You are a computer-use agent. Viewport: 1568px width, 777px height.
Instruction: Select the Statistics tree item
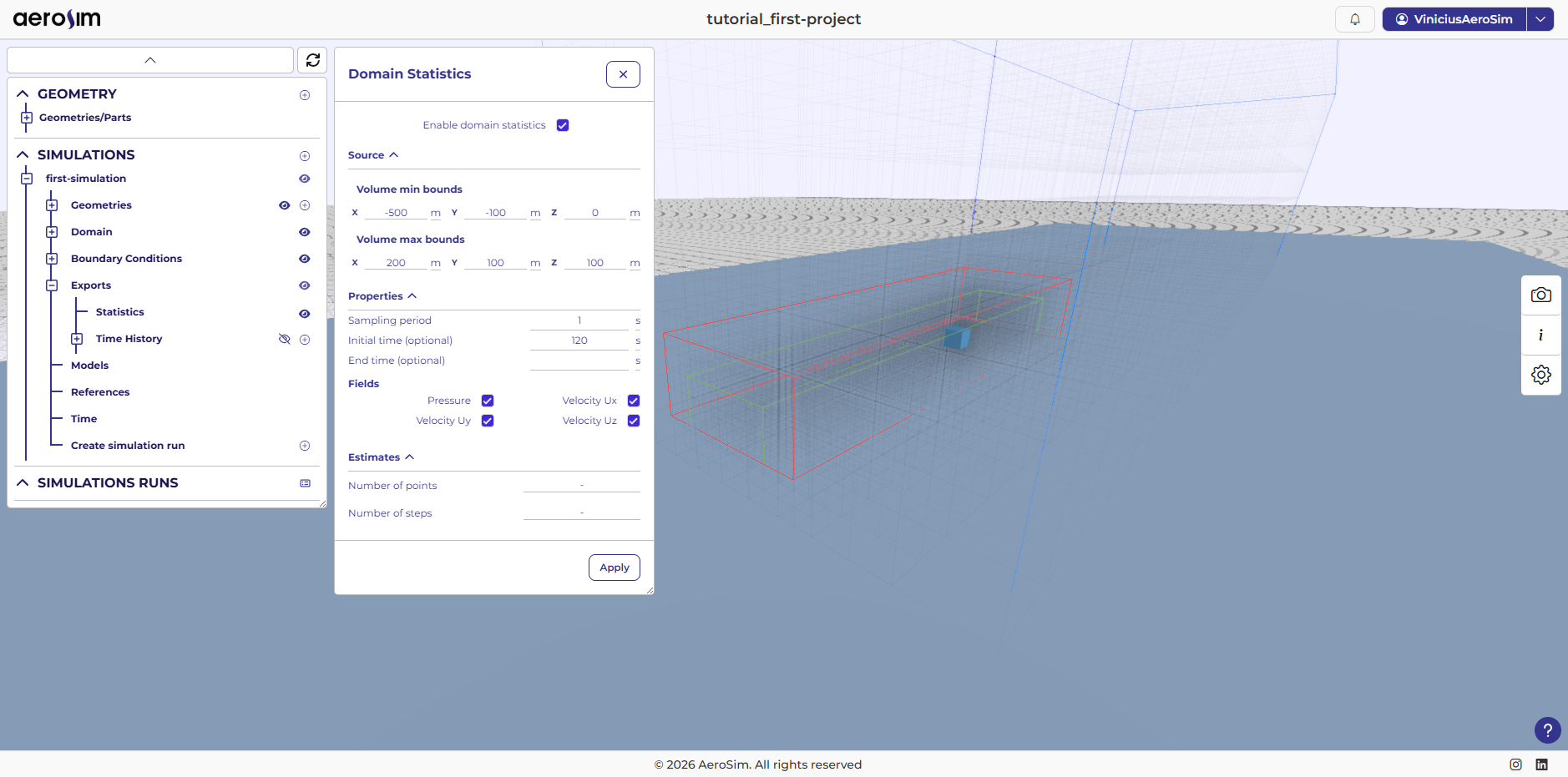(119, 312)
